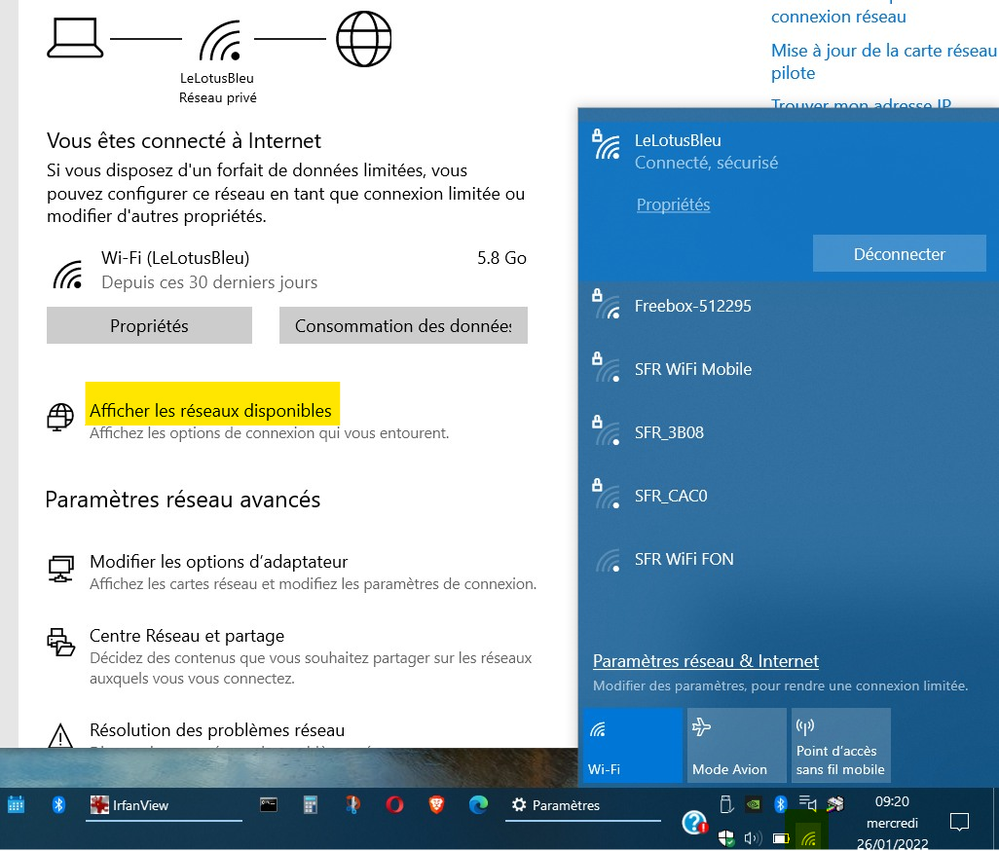Open Centre Réseau et partage
Viewport: 999px width, 853px height.
pyautogui.click(x=187, y=636)
